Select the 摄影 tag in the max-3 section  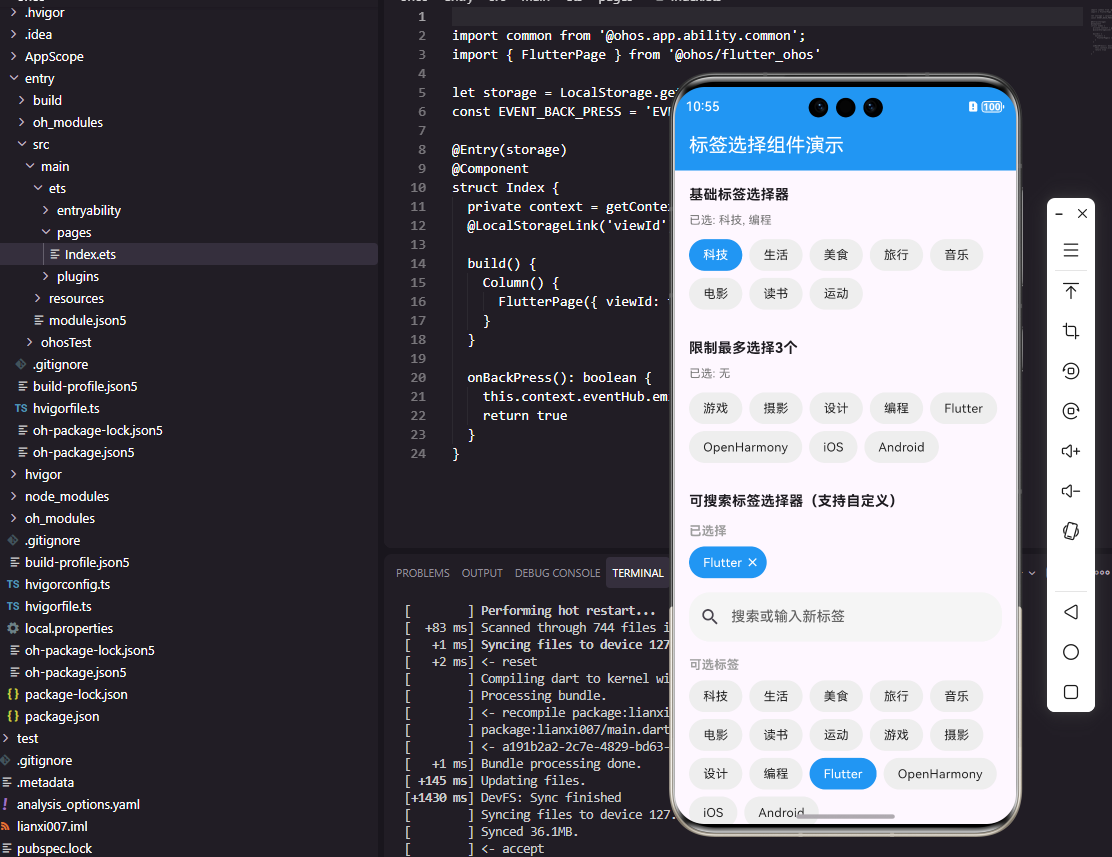tap(776, 409)
